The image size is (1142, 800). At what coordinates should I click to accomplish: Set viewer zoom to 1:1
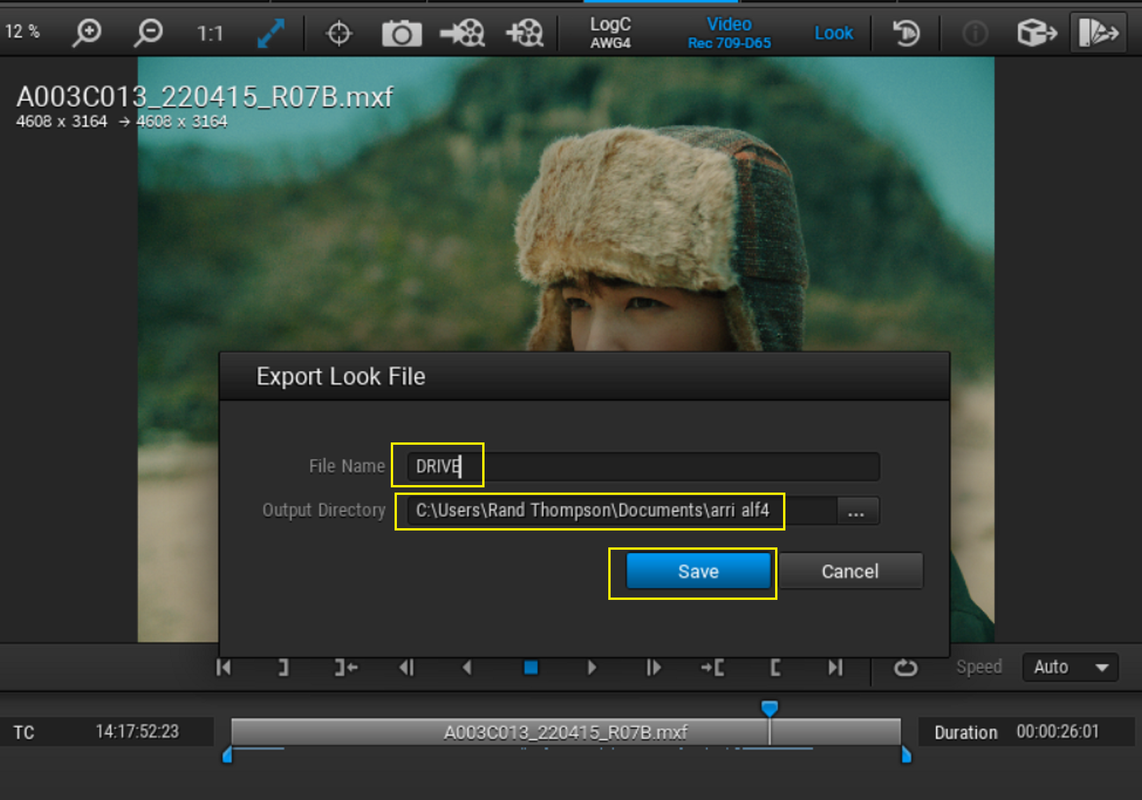(210, 34)
